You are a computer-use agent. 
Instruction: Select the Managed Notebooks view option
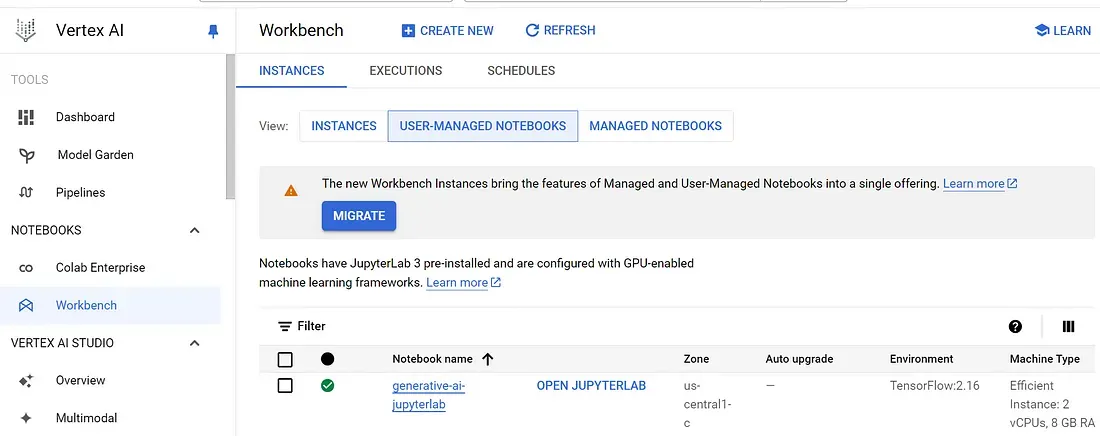click(x=655, y=126)
